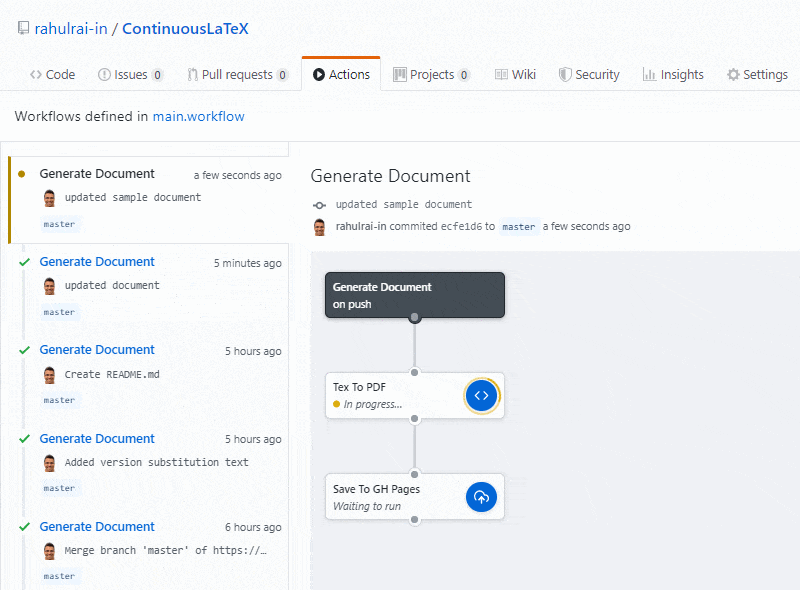Open the run from 5 minutes ago

(97, 262)
